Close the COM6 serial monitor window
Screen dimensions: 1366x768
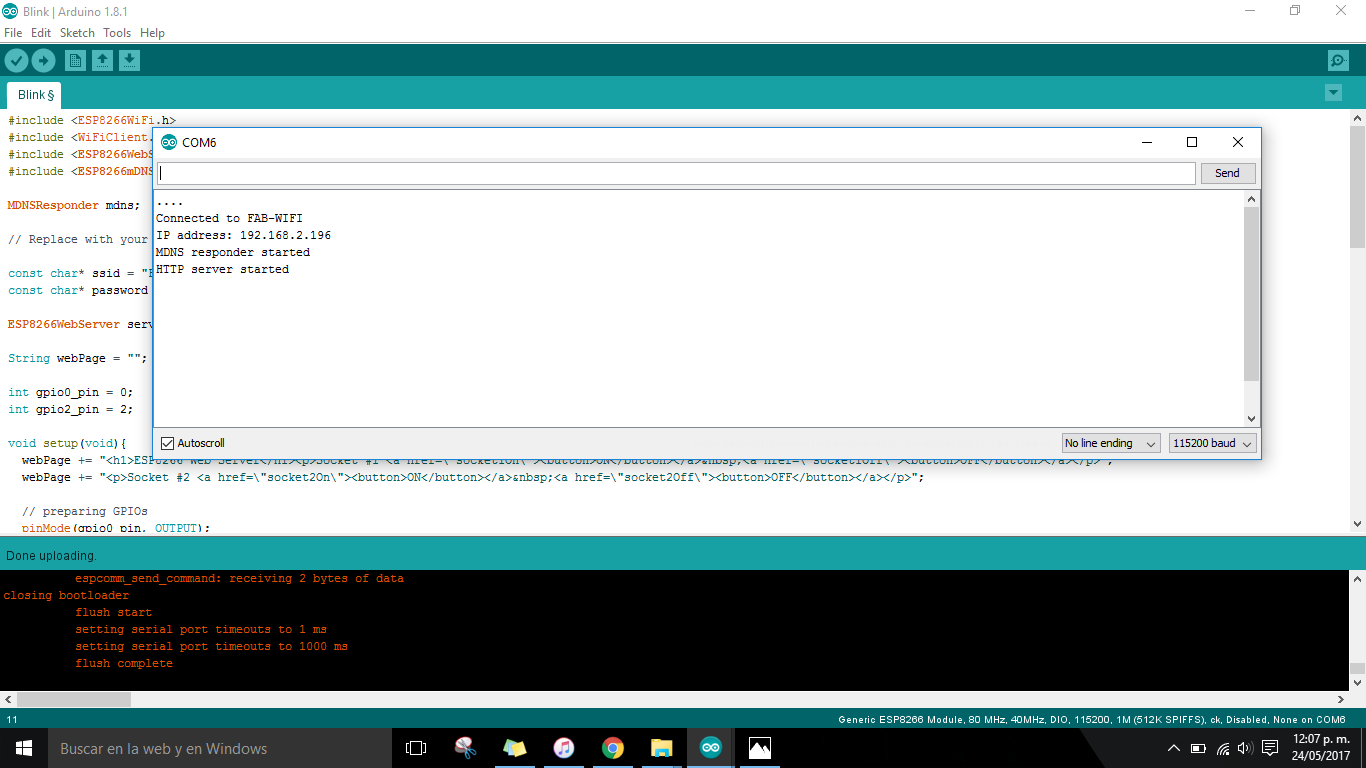pyautogui.click(x=1238, y=142)
